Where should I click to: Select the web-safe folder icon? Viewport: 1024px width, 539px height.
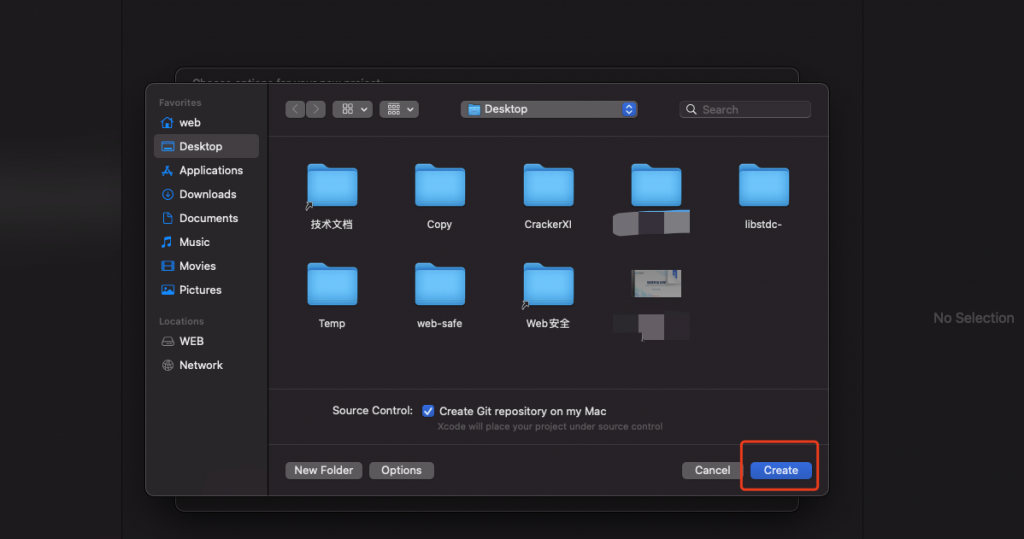[x=440, y=285]
